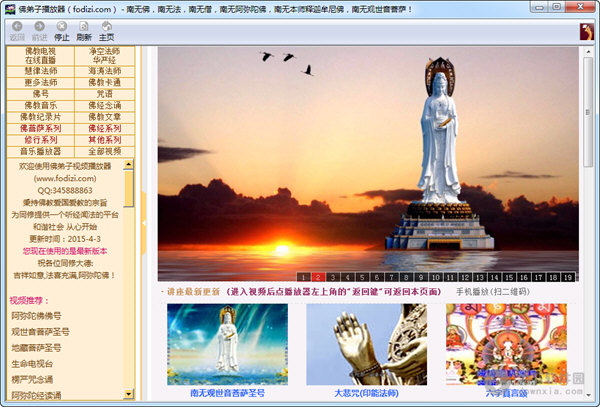Jump to slideshow slide 15
Image resolution: width=600 pixels, height=407 pixels.
click(509, 277)
